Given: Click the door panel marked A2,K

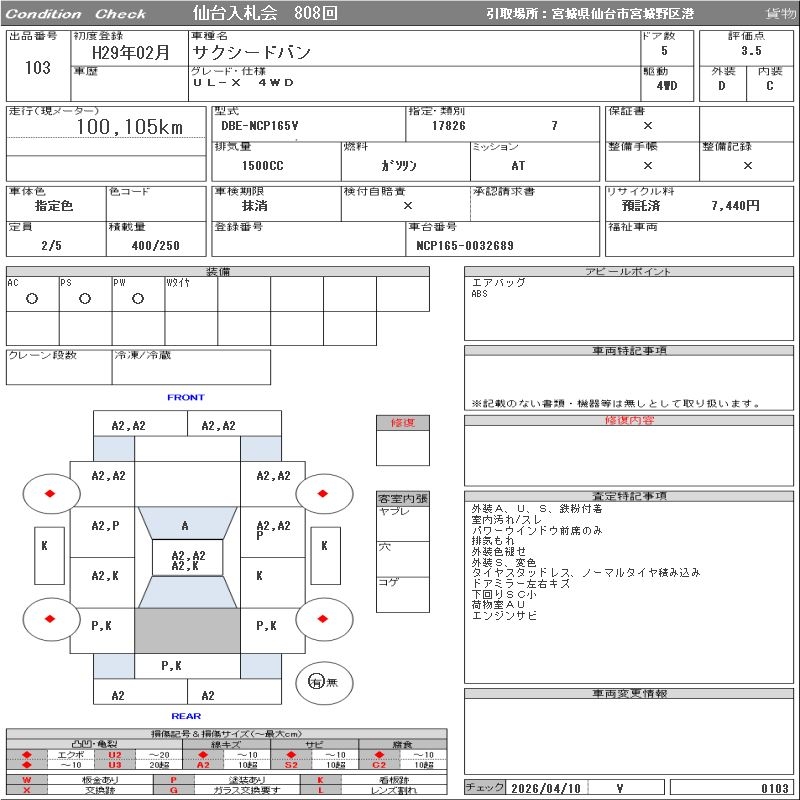Looking at the screenshot, I should tap(105, 576).
